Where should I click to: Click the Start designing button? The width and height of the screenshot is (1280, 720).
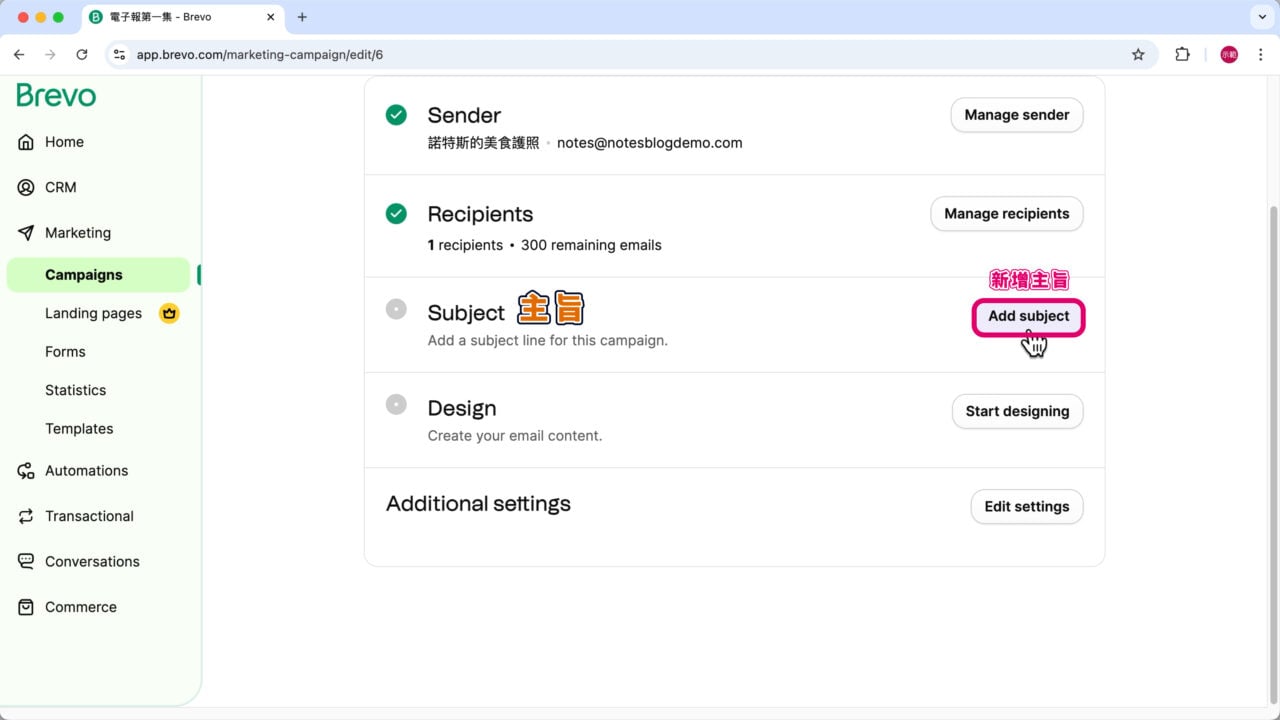tap(1017, 411)
